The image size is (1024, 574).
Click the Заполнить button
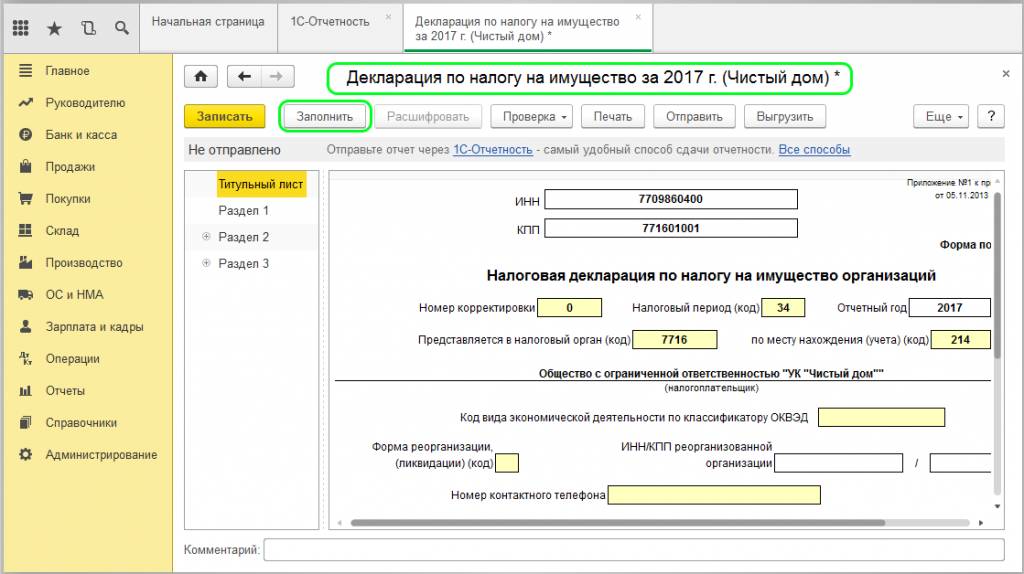[325, 116]
